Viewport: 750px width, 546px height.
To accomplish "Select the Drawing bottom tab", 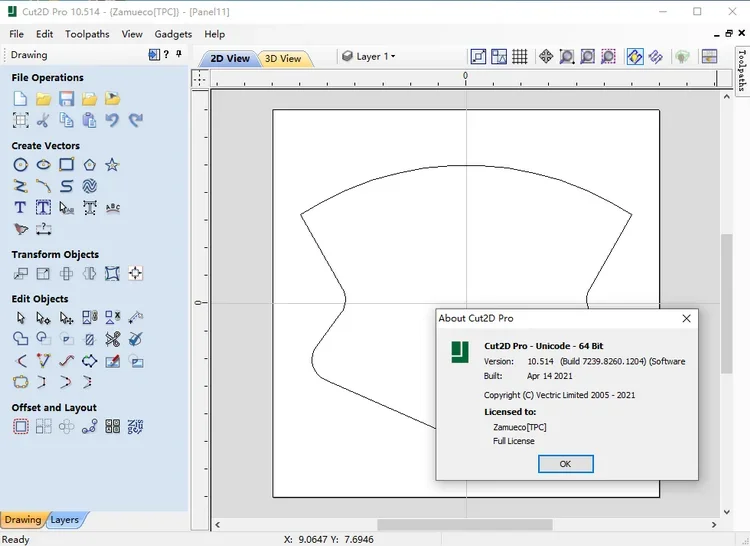I will tap(22, 520).
